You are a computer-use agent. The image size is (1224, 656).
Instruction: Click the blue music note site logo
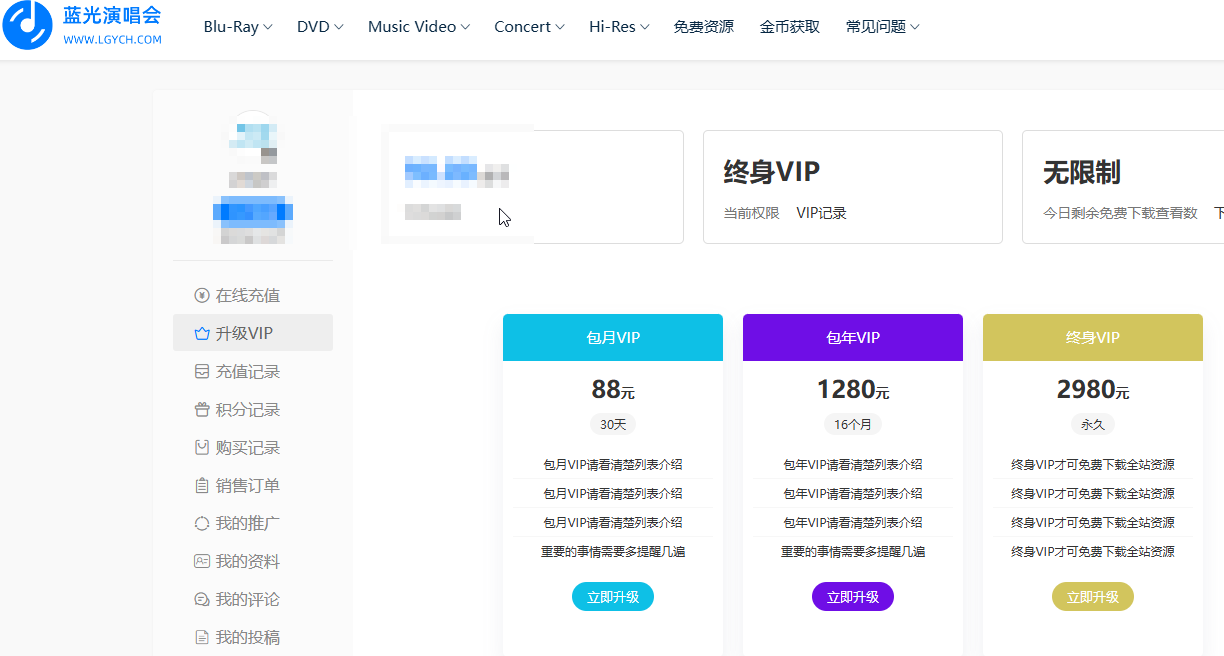tap(27, 25)
